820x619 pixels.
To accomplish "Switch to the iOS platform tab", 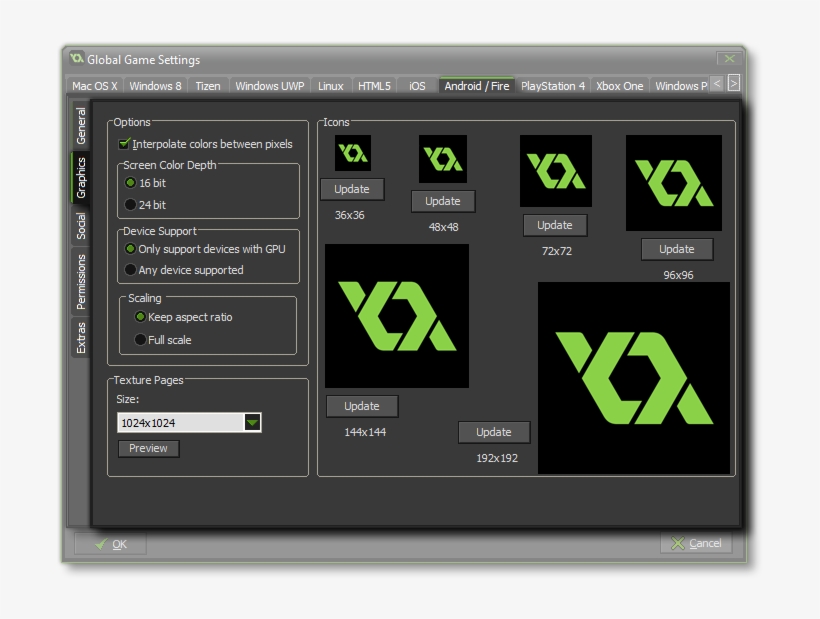I will point(419,85).
